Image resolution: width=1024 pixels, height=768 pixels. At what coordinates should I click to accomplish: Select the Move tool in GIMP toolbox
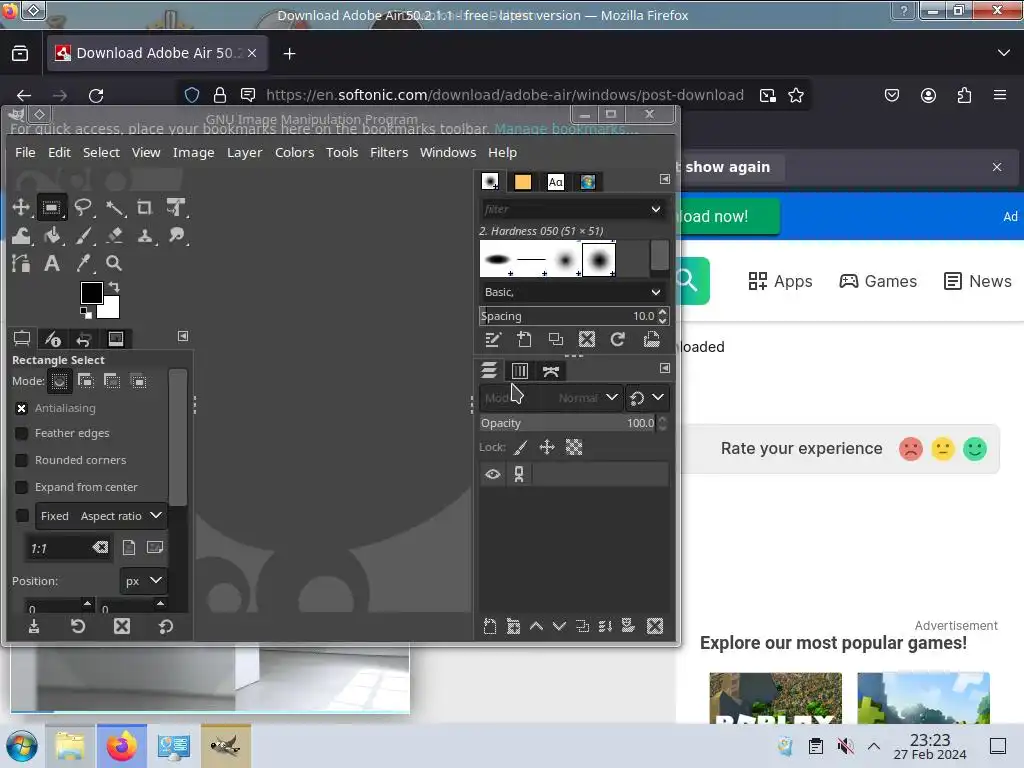point(20,208)
